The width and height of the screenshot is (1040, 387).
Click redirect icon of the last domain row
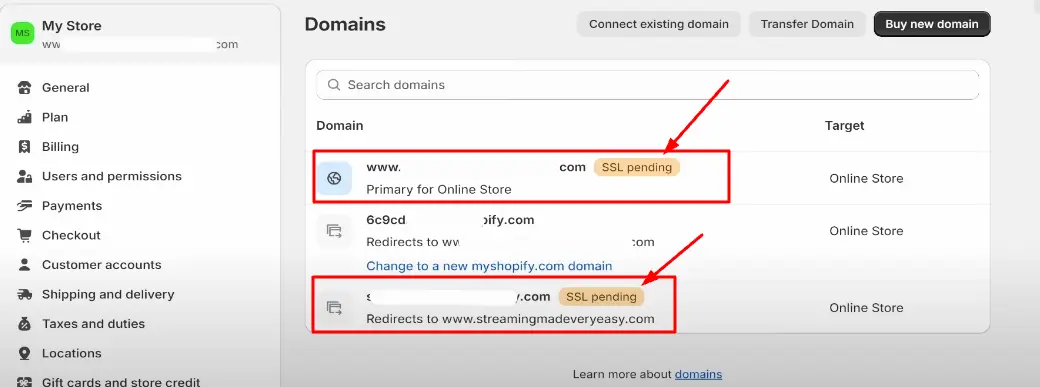[x=334, y=308]
